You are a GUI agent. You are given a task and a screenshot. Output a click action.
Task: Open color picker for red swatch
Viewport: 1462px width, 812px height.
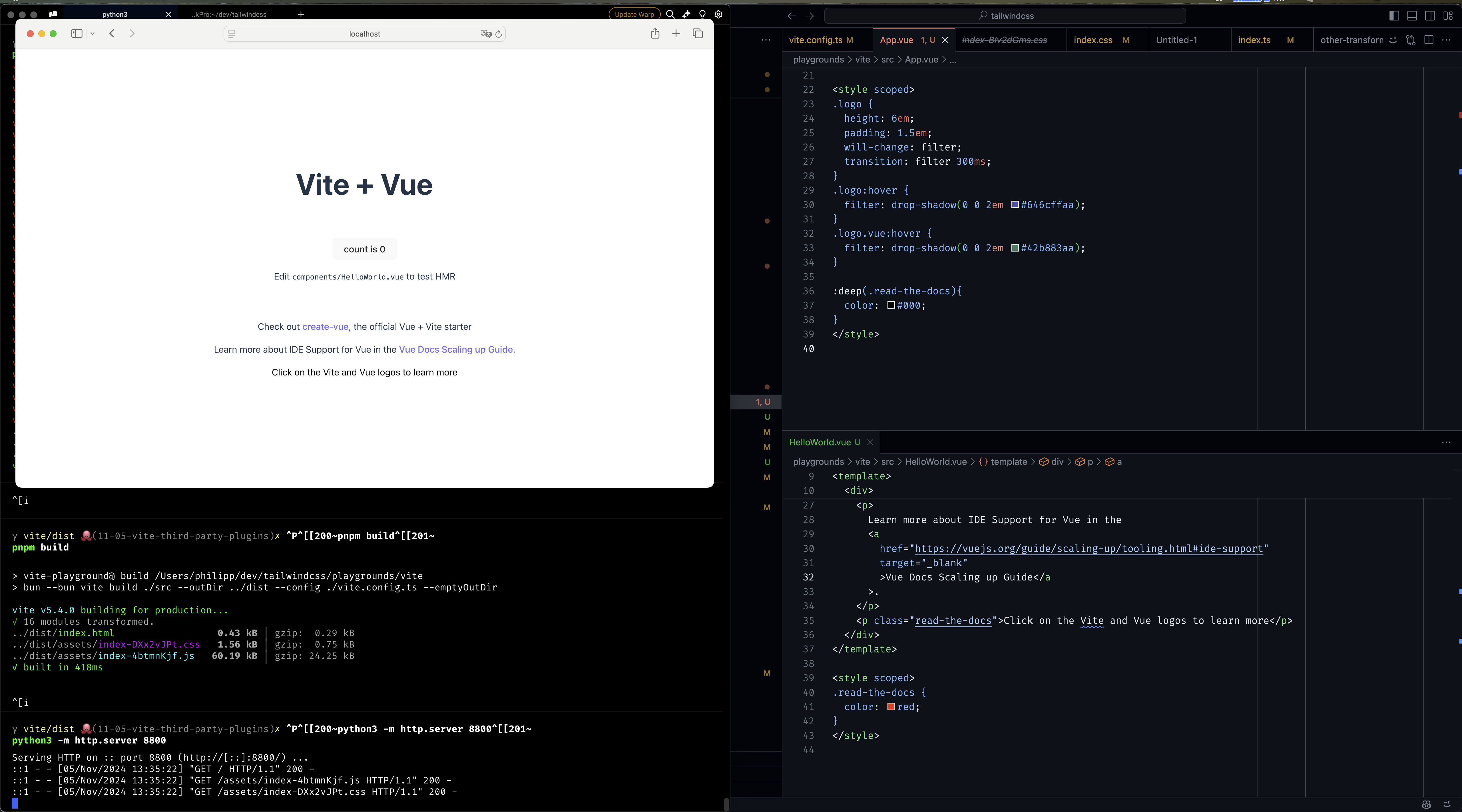pos(891,706)
